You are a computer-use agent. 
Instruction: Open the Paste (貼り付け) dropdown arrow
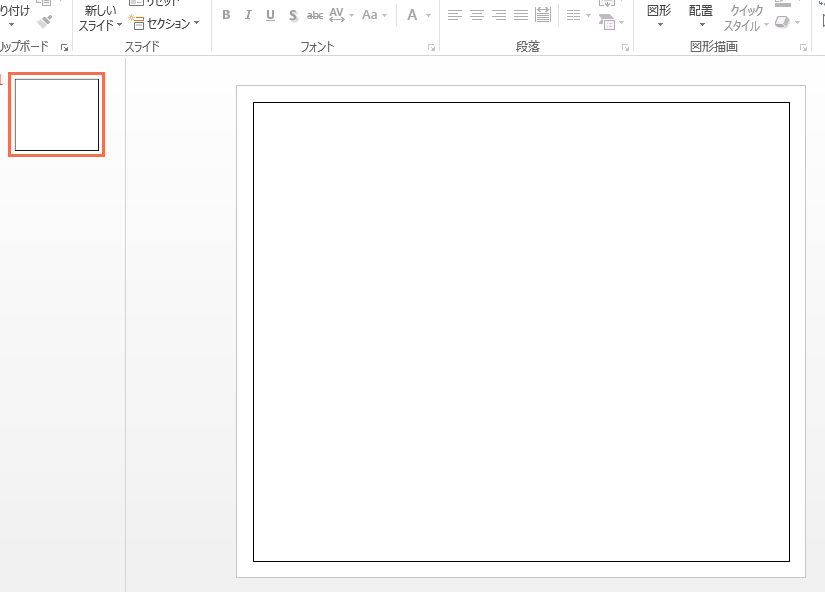tap(12, 25)
